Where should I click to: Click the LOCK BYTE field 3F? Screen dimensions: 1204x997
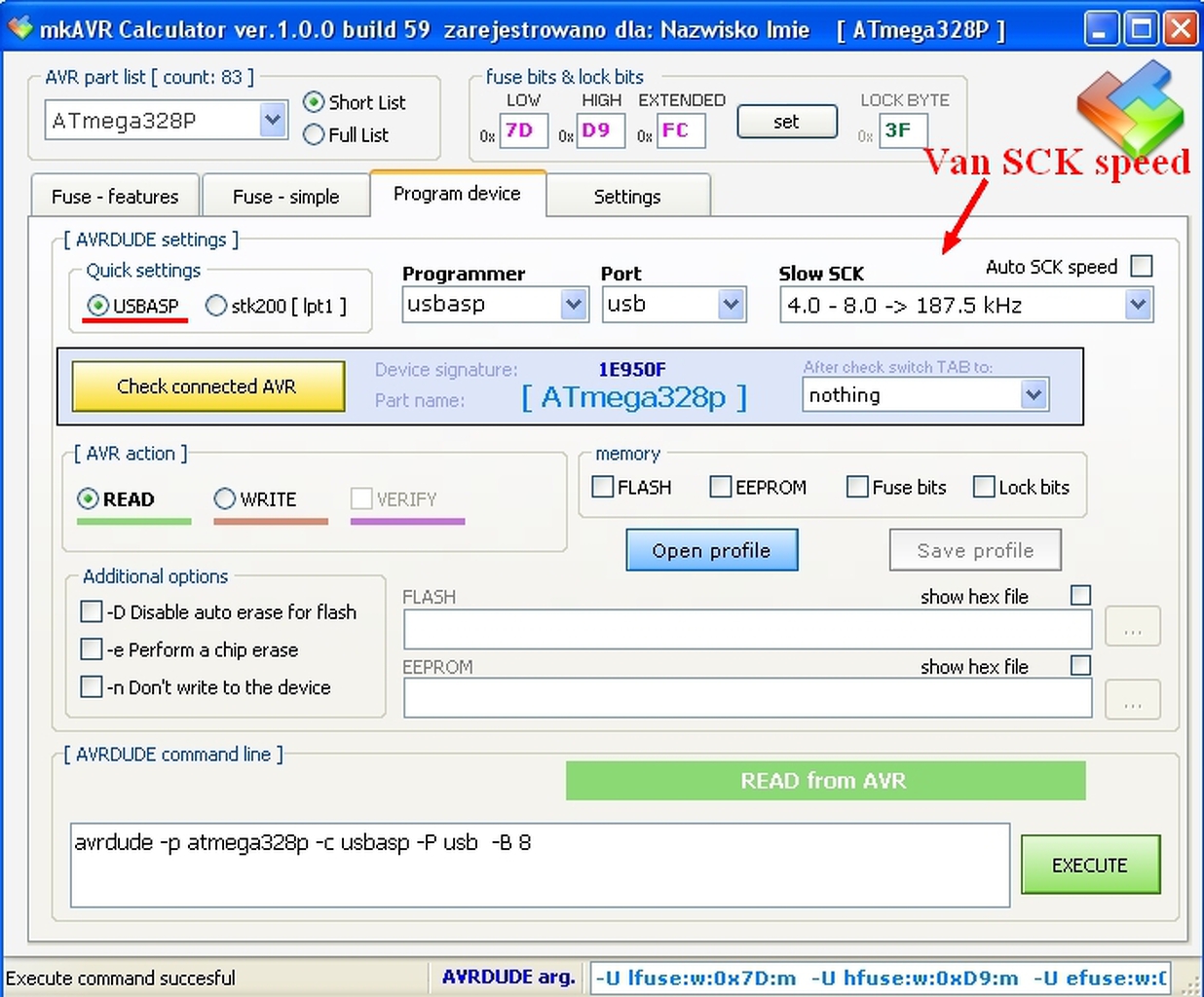pyautogui.click(x=903, y=130)
